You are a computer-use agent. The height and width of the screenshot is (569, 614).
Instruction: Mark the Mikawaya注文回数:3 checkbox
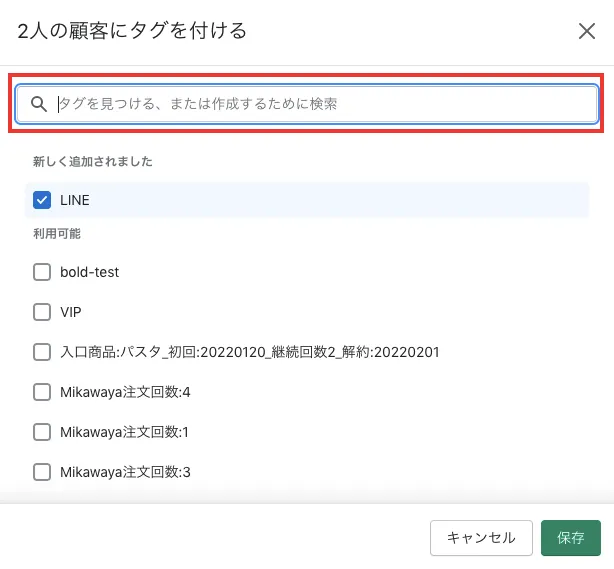pyautogui.click(x=42, y=472)
